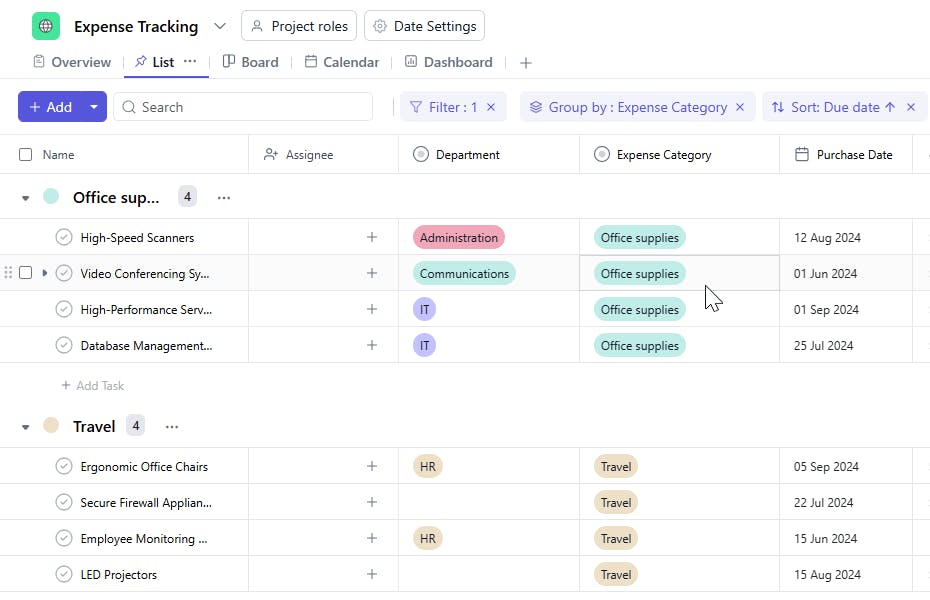Screen dimensions: 930x600
Task: Mark High-Speed Scanners task as complete
Action: click(x=64, y=238)
